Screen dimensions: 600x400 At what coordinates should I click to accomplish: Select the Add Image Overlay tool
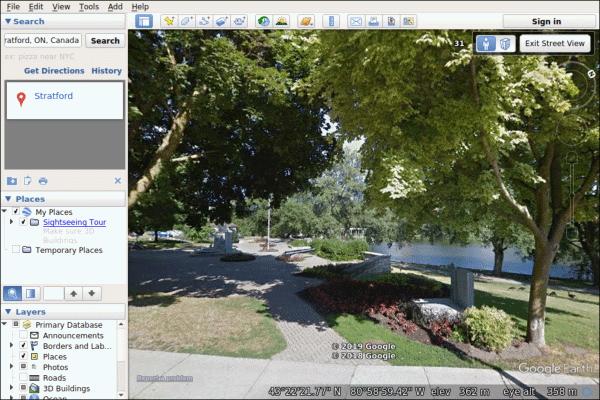point(222,21)
